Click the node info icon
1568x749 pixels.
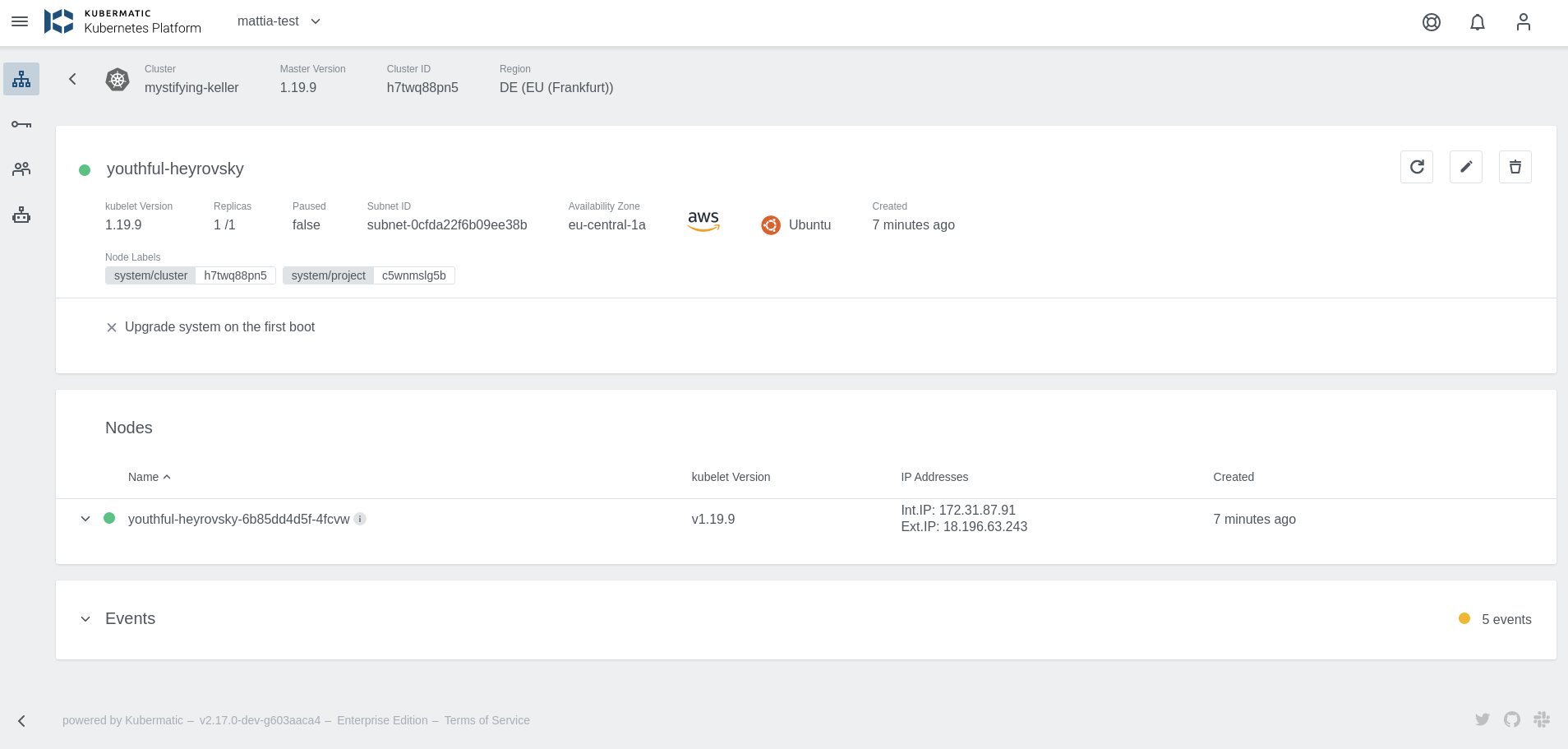pyautogui.click(x=360, y=519)
